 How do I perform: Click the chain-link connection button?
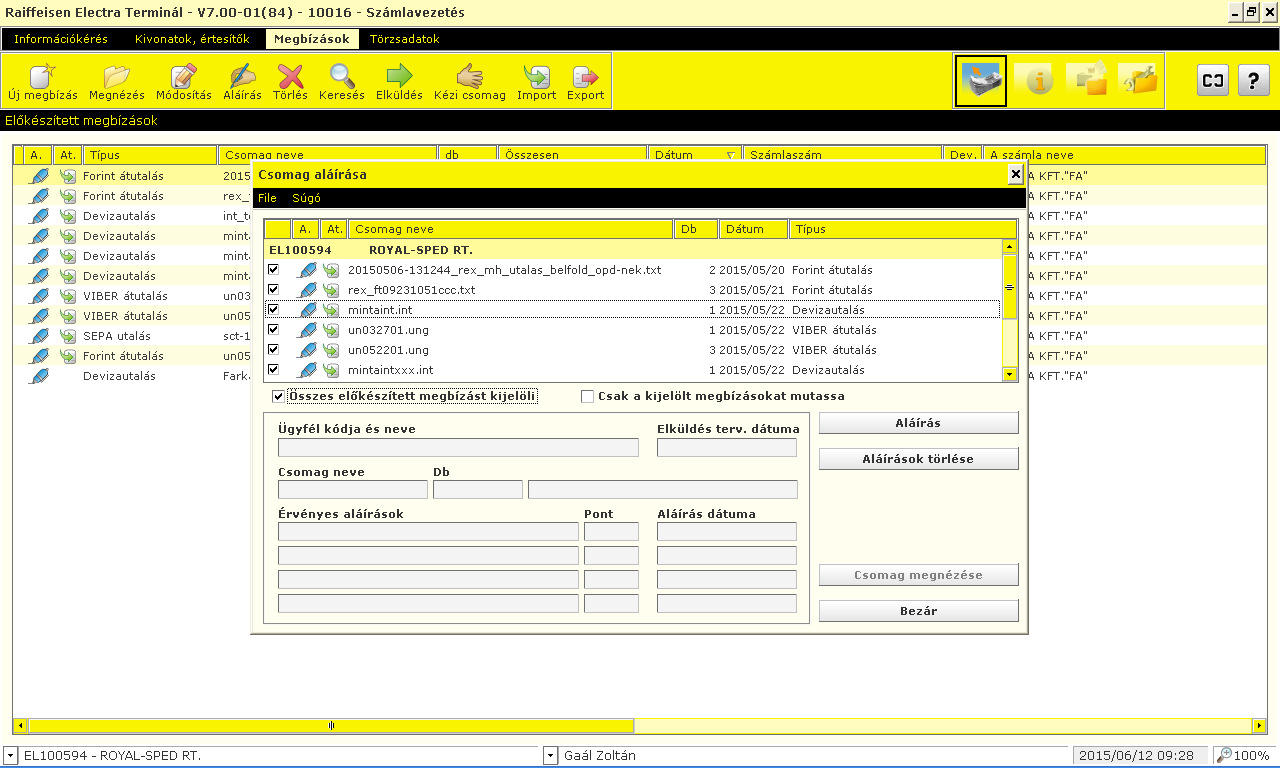pyautogui.click(x=1213, y=81)
